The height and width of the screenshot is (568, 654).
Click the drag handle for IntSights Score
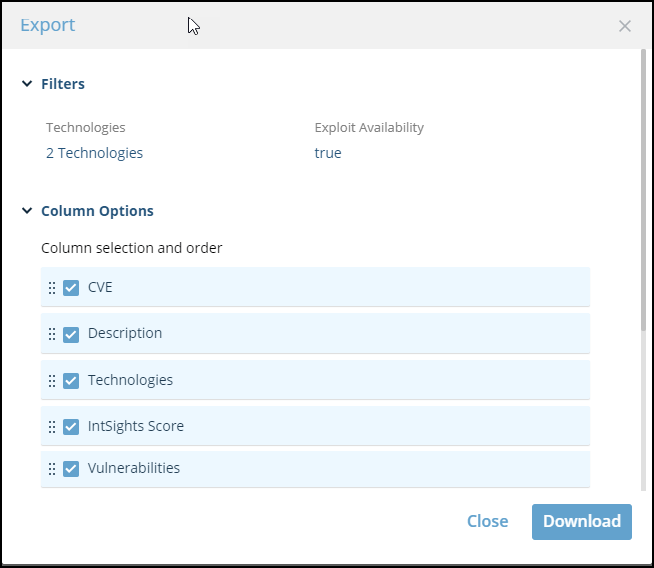point(52,427)
